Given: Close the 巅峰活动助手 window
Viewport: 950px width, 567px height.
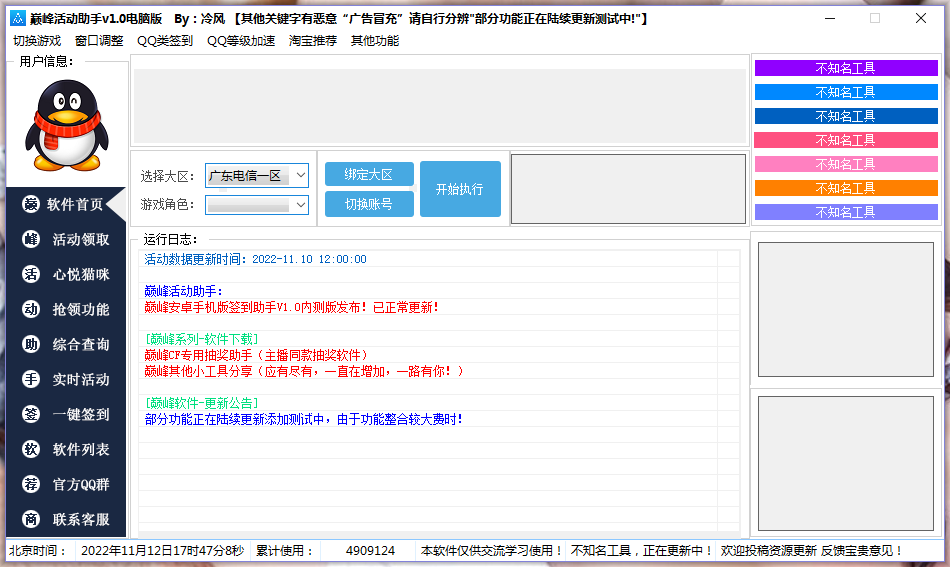Looking at the screenshot, I should point(920,19).
